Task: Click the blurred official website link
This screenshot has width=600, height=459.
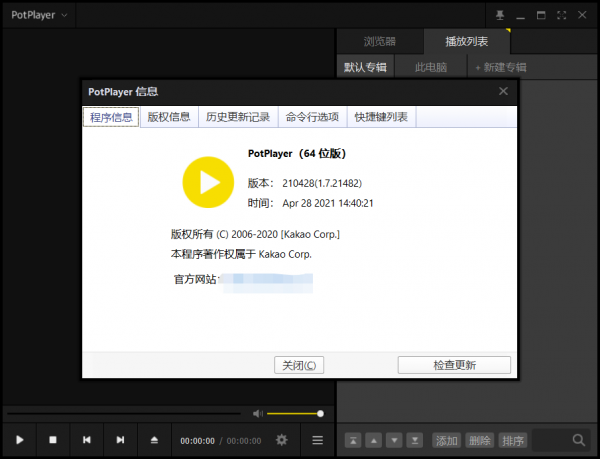Action: tap(267, 283)
